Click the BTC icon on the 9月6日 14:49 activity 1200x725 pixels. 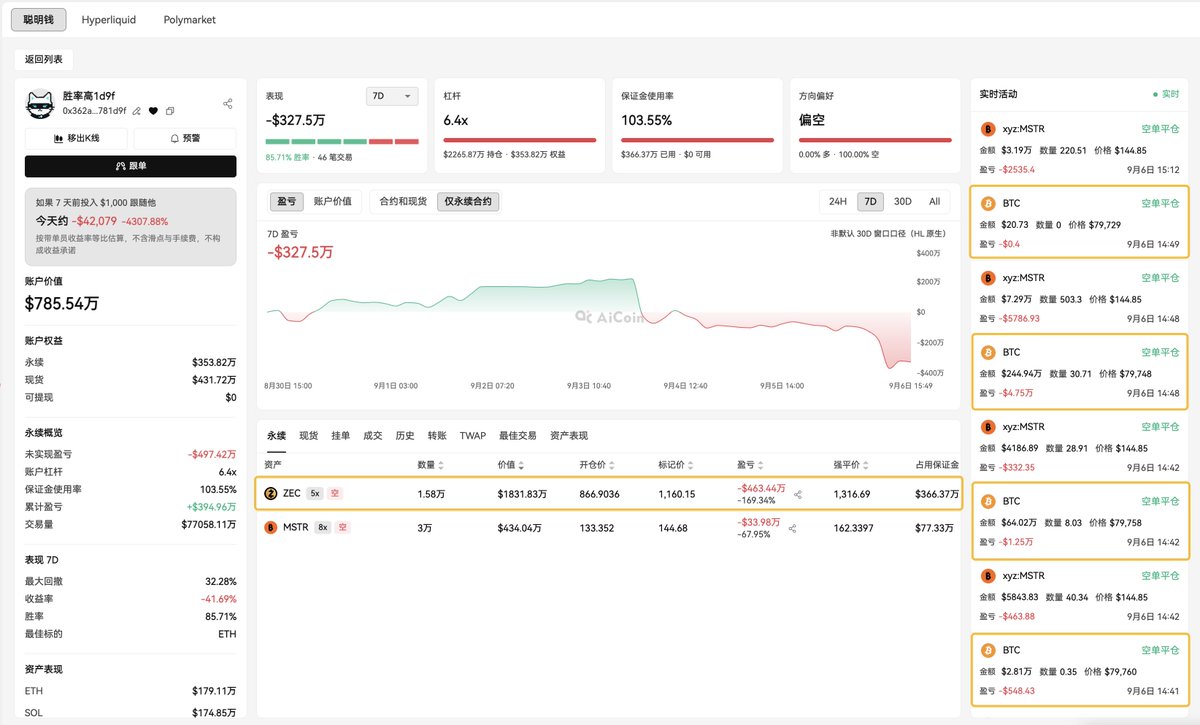(988, 203)
